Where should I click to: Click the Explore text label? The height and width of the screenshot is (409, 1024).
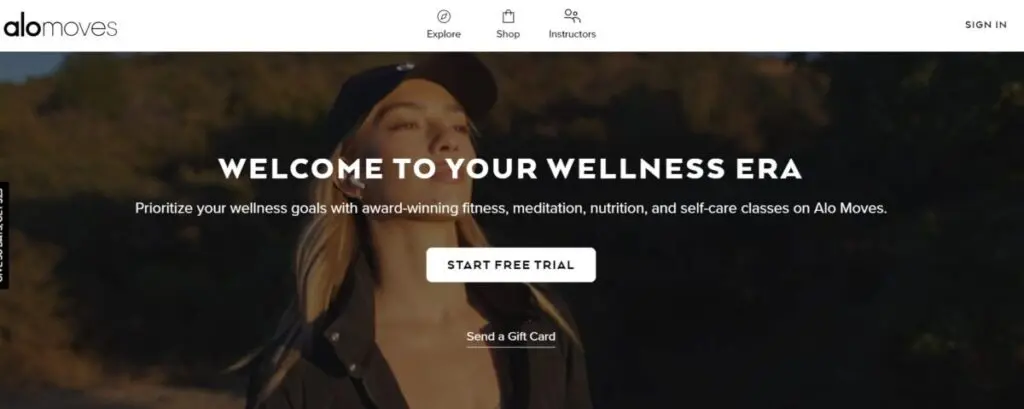click(x=444, y=34)
